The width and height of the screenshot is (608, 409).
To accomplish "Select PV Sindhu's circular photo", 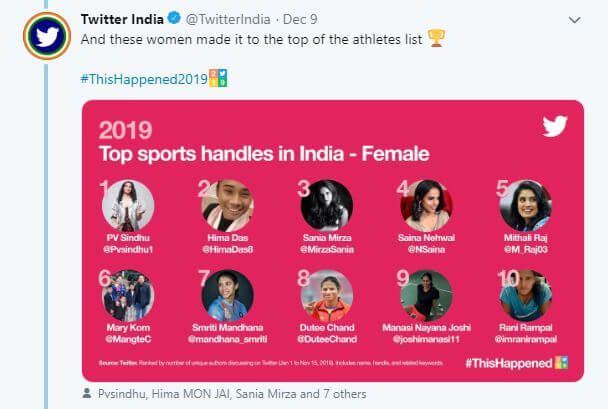I will (128, 205).
